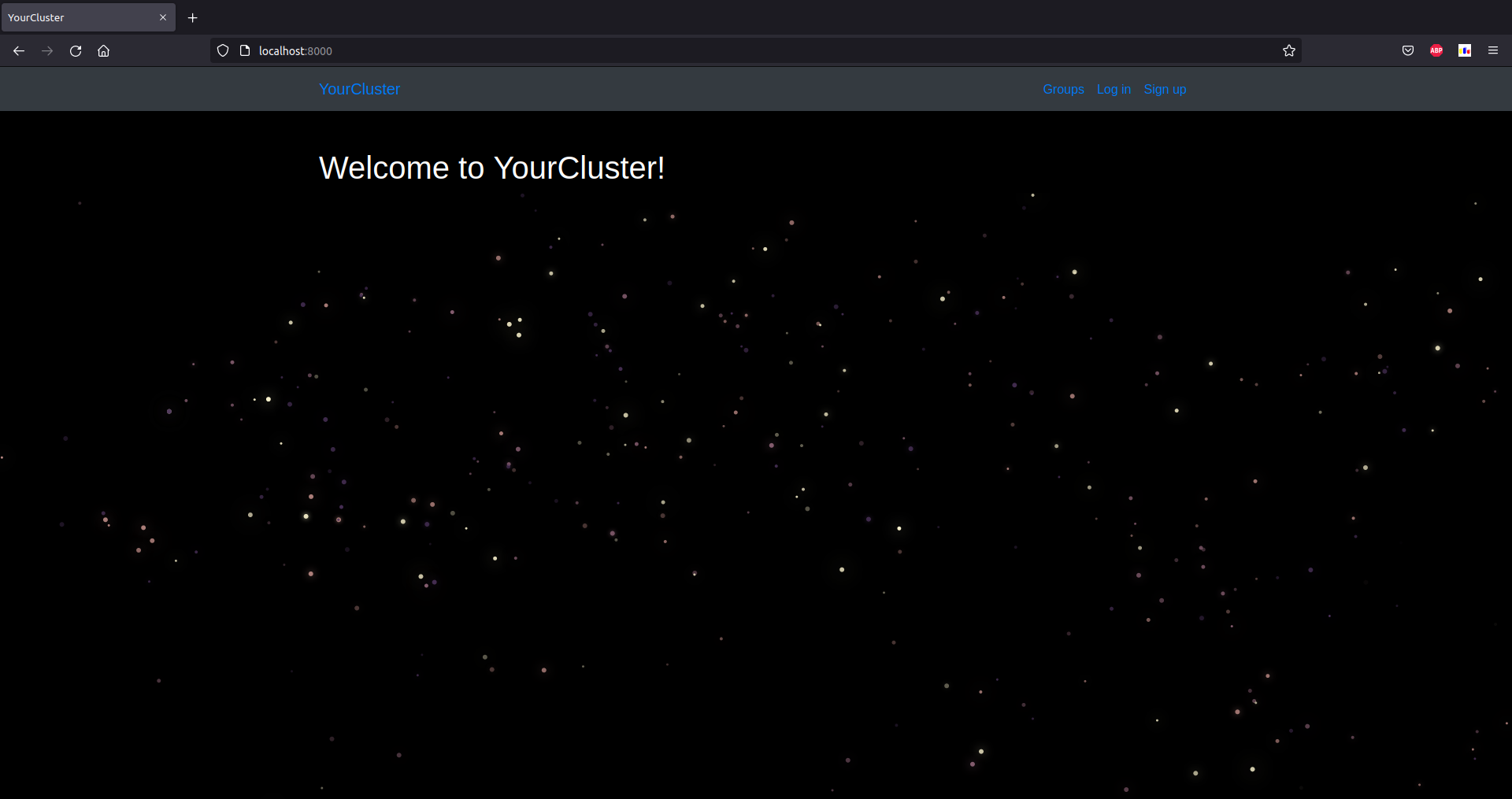Viewport: 1512px width, 799px height.
Task: Open site information via page icon
Action: 243,49
